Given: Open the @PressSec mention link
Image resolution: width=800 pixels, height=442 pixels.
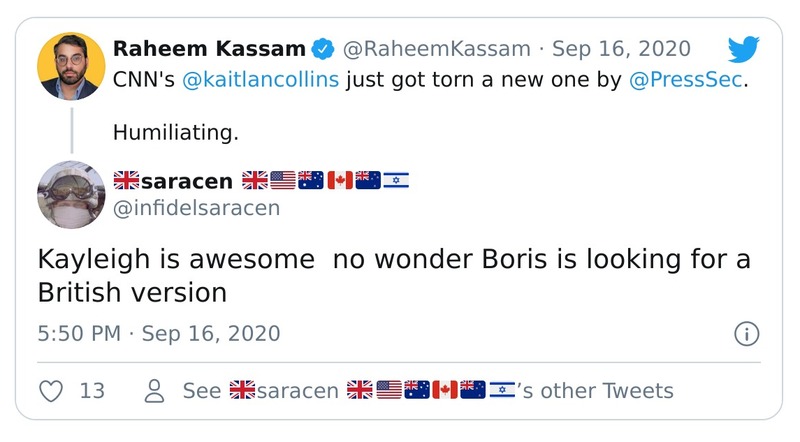Looking at the screenshot, I should (686, 80).
